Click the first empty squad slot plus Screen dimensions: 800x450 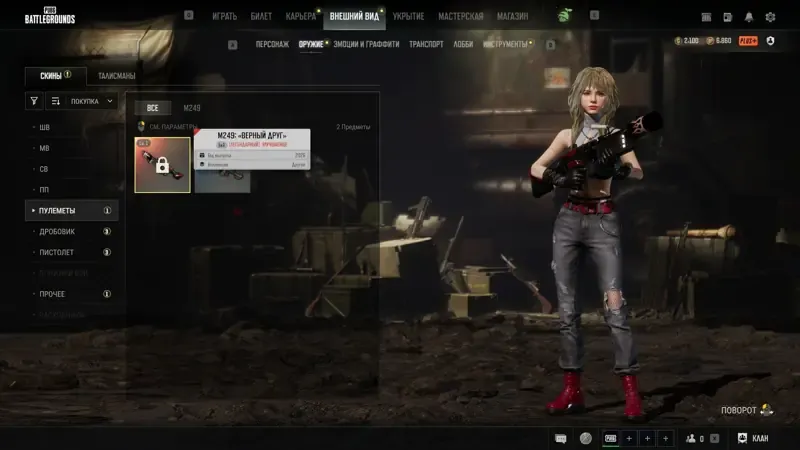[x=629, y=438]
